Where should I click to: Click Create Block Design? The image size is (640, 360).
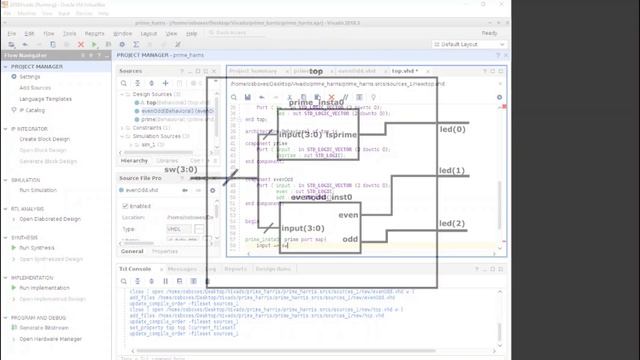point(44,139)
